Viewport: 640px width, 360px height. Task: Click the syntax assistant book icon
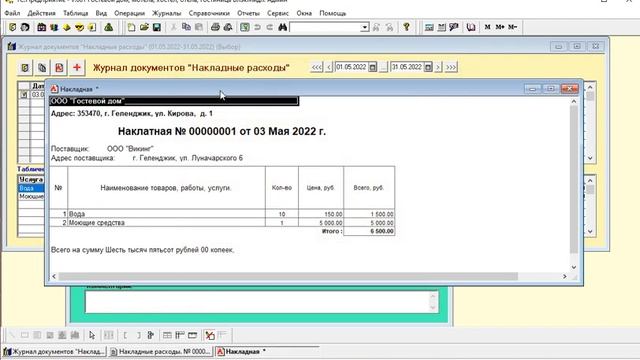471,27
